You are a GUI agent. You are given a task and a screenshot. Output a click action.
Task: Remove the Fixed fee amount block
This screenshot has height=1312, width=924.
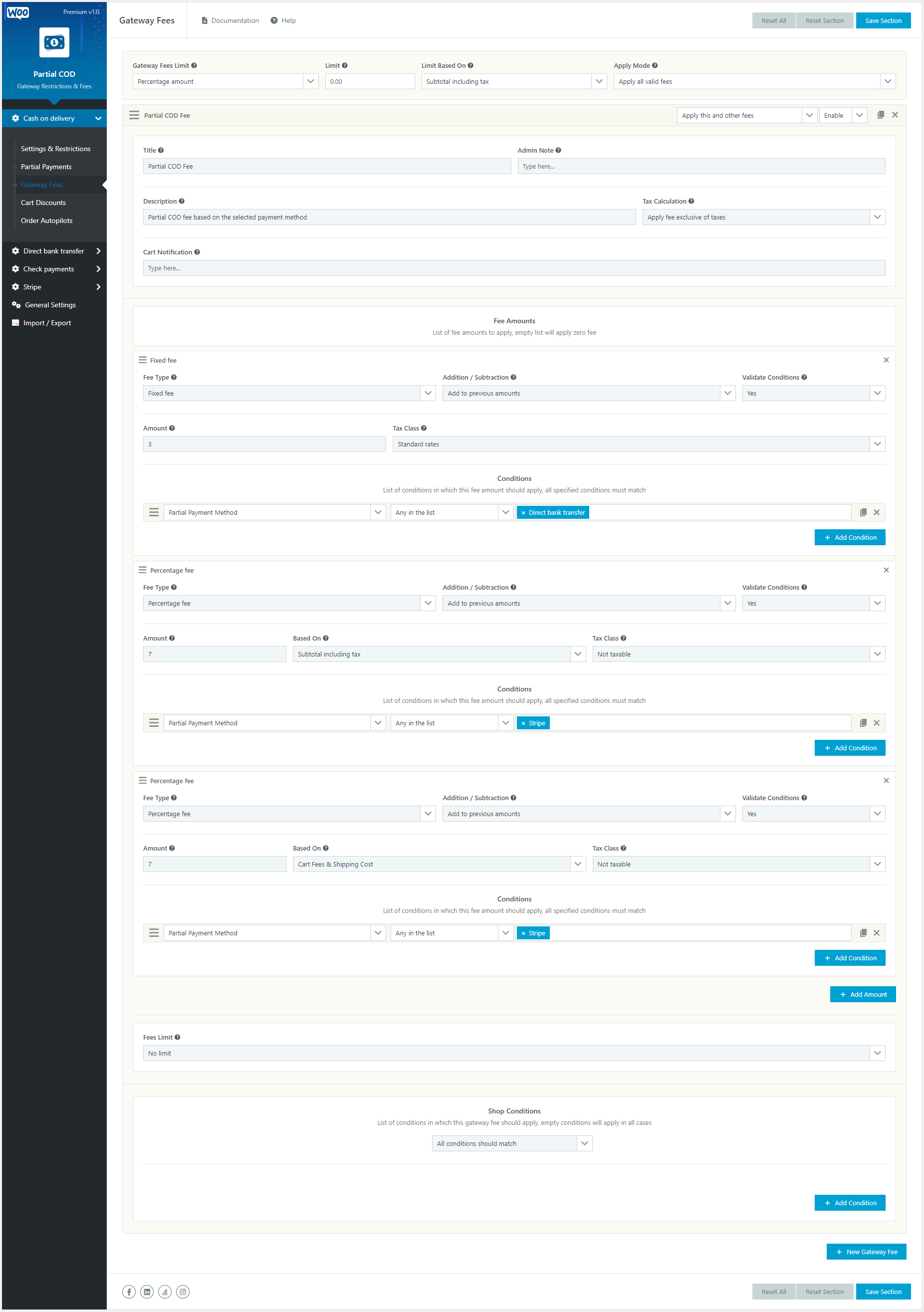coord(886,360)
